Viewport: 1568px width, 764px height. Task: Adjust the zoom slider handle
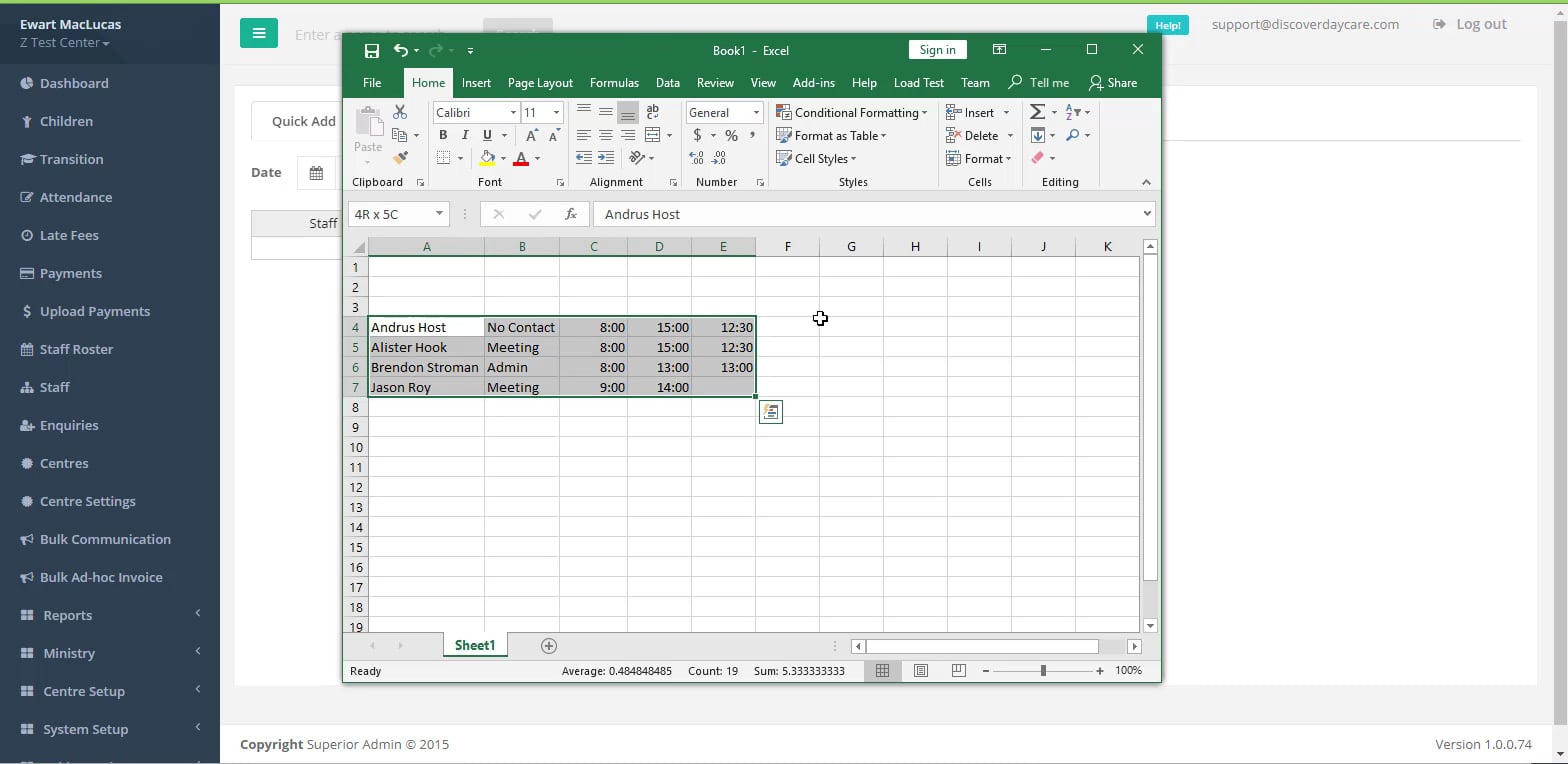pyautogui.click(x=1043, y=671)
